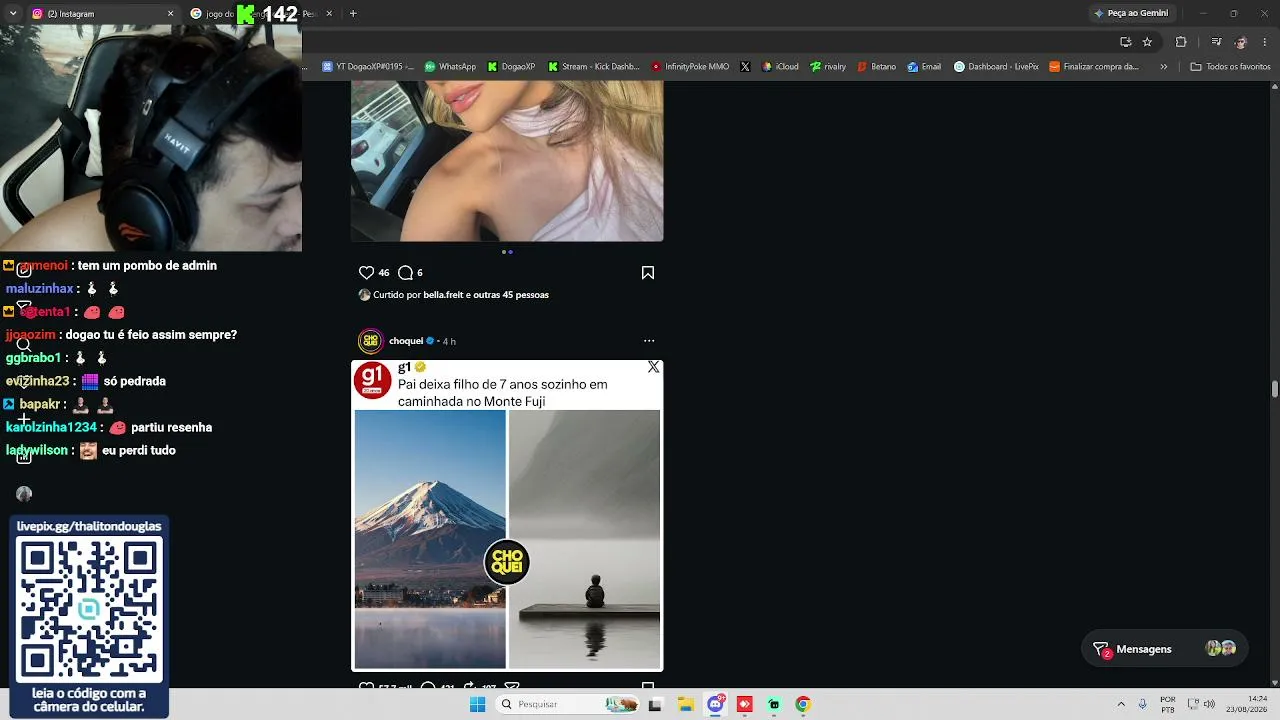
Task: Open the tab search dropdown arrow
Action: point(13,13)
